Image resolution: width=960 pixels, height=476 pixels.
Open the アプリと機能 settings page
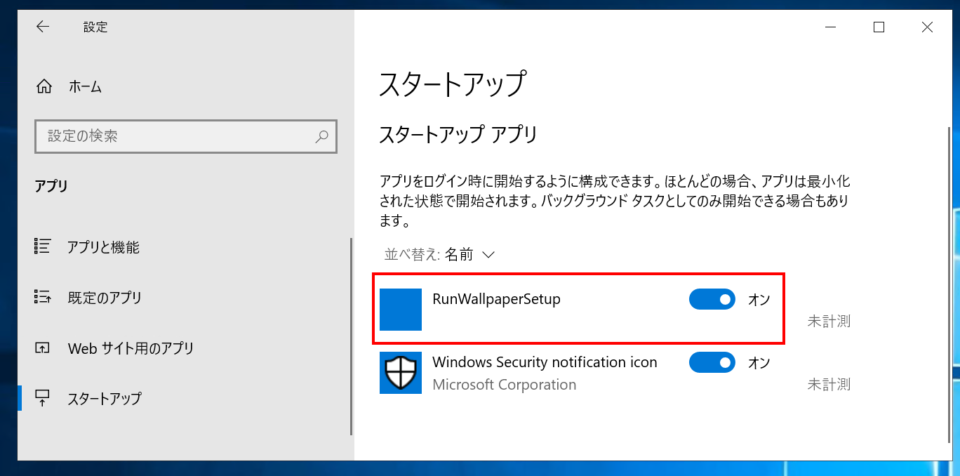click(103, 247)
